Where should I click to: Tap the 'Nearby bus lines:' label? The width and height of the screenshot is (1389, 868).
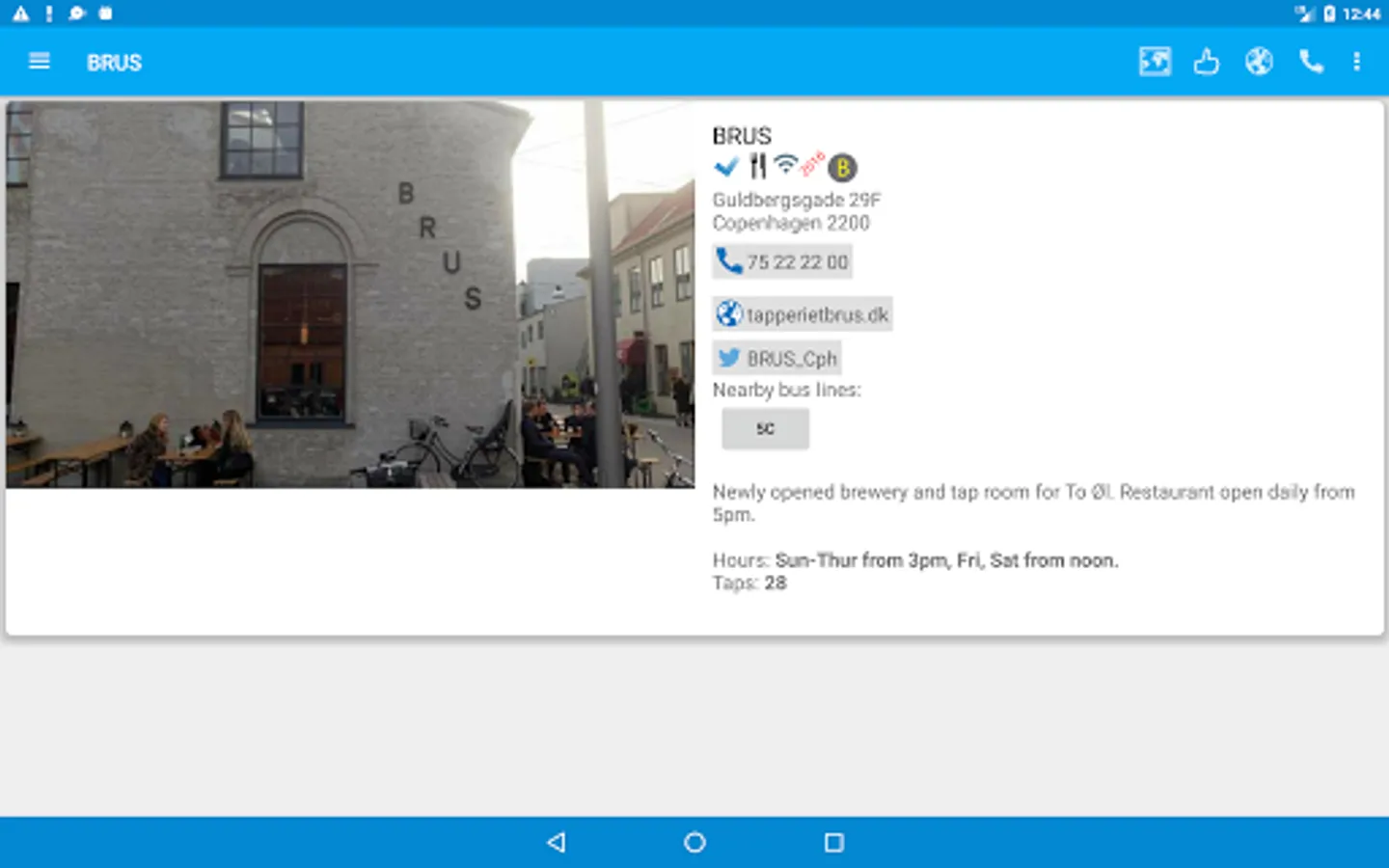point(786,390)
